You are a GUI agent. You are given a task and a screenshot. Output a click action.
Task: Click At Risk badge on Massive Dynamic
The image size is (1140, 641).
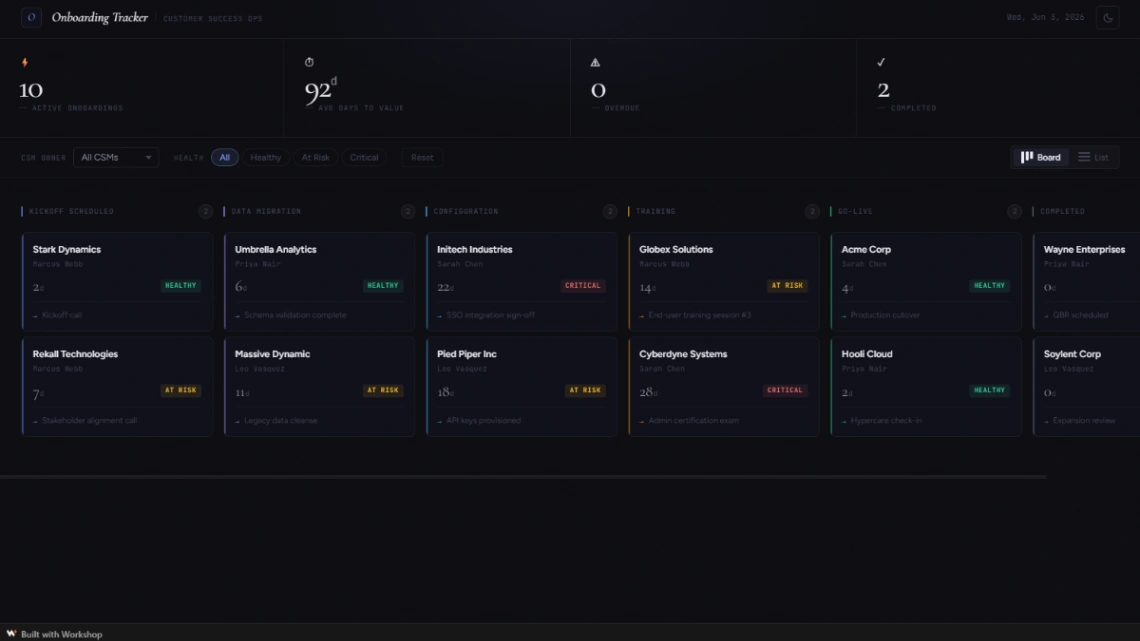click(382, 390)
